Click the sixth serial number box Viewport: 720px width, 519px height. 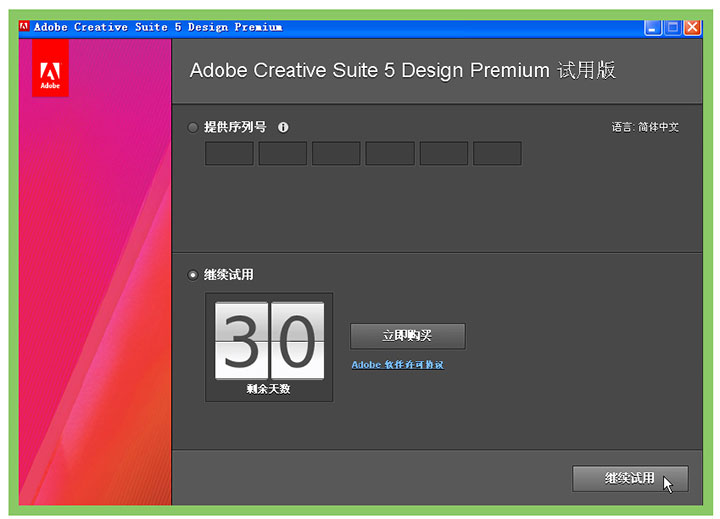497,153
